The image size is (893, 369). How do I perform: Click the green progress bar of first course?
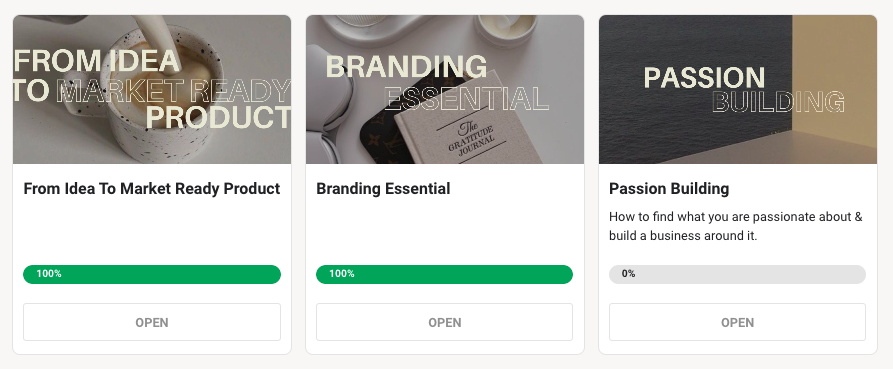pyautogui.click(x=152, y=274)
